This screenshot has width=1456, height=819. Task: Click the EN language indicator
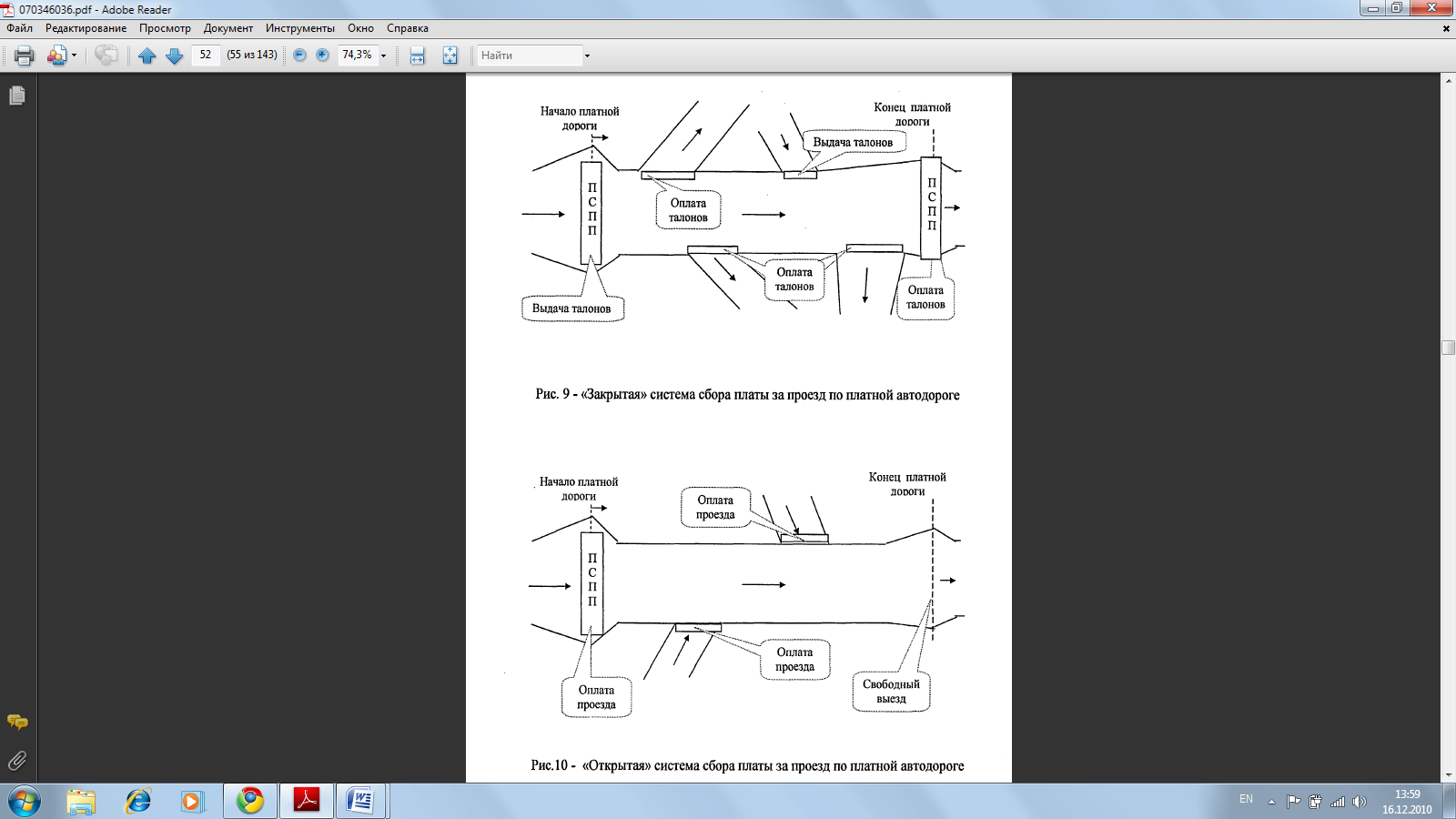(x=1246, y=799)
